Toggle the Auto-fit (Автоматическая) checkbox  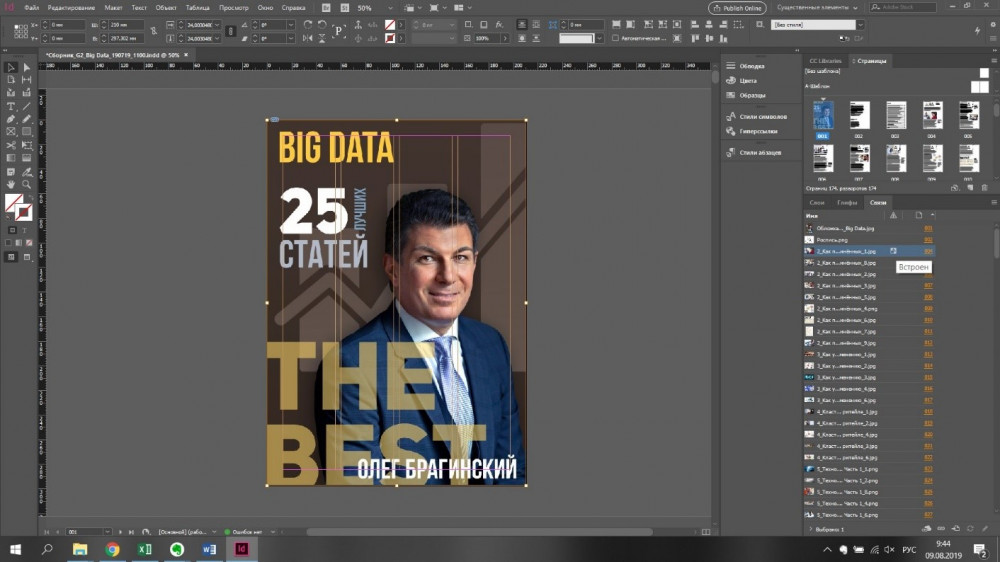point(616,38)
